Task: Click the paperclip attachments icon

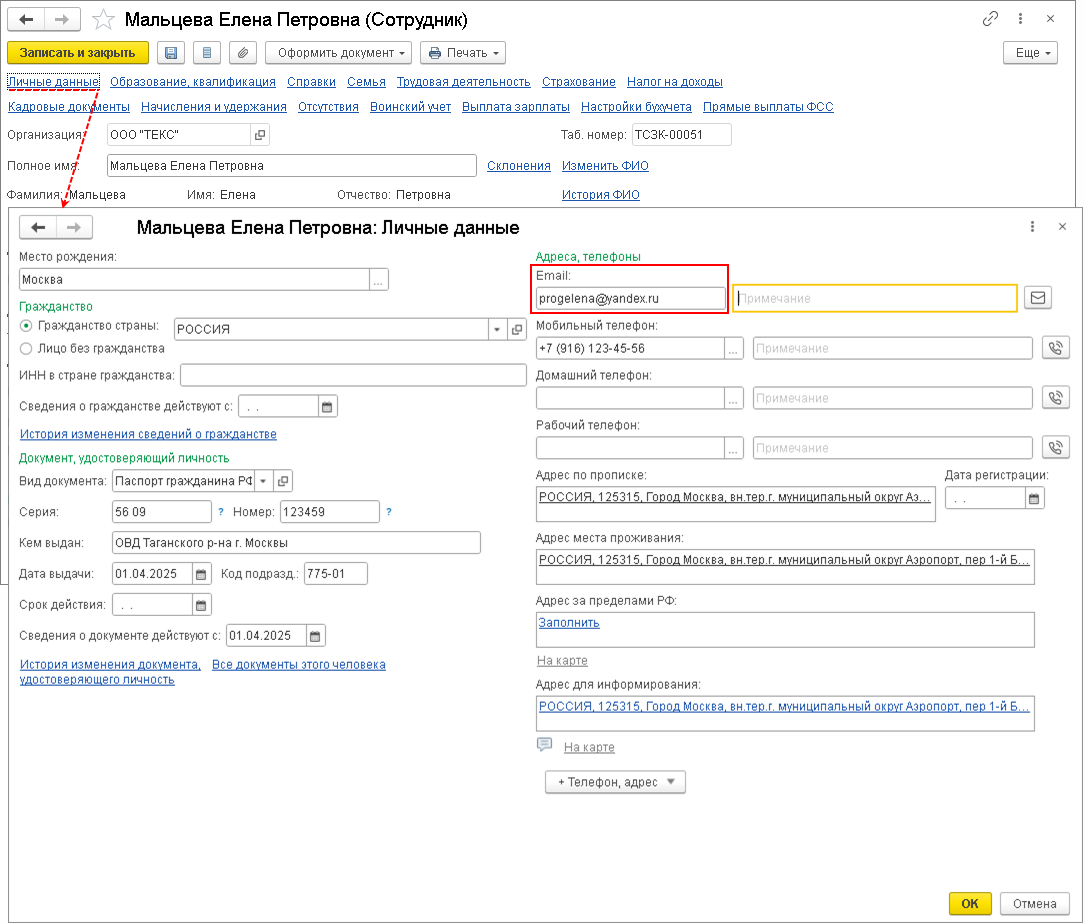Action: pyautogui.click(x=243, y=53)
